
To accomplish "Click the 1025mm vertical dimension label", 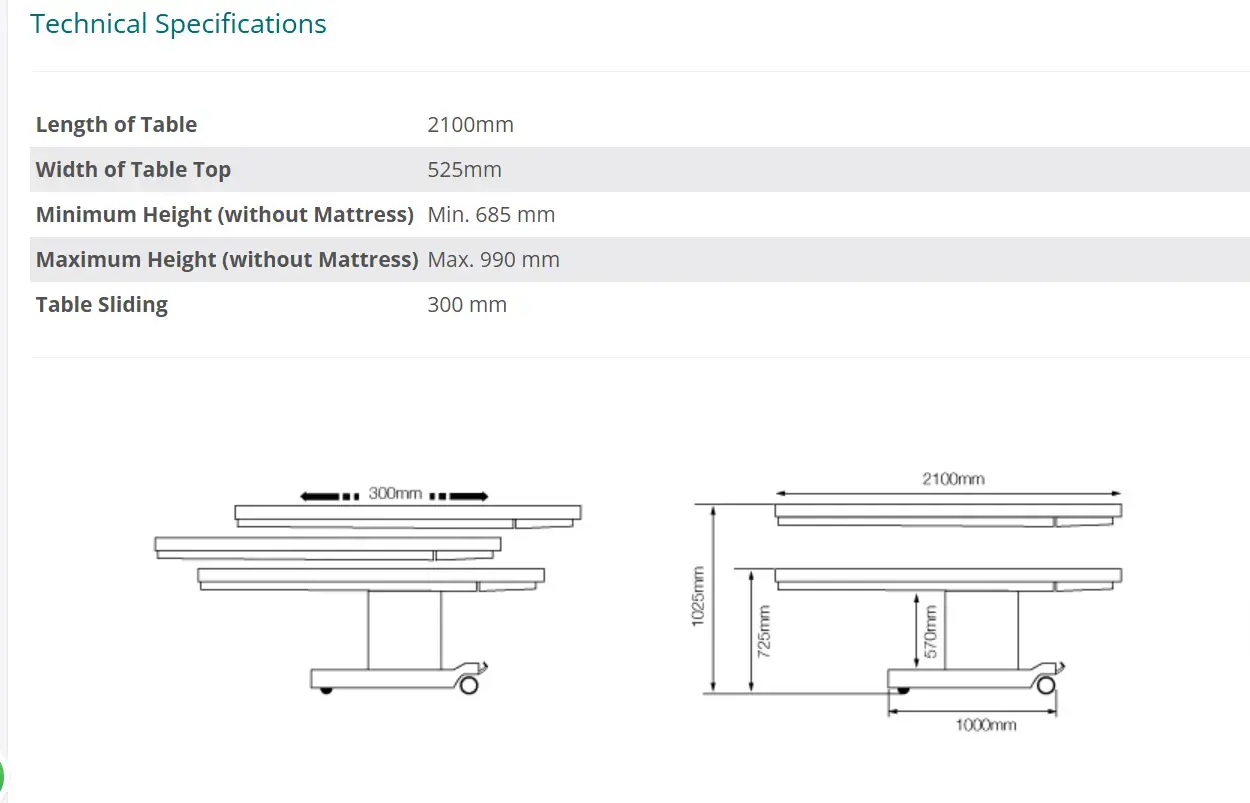I will [698, 597].
